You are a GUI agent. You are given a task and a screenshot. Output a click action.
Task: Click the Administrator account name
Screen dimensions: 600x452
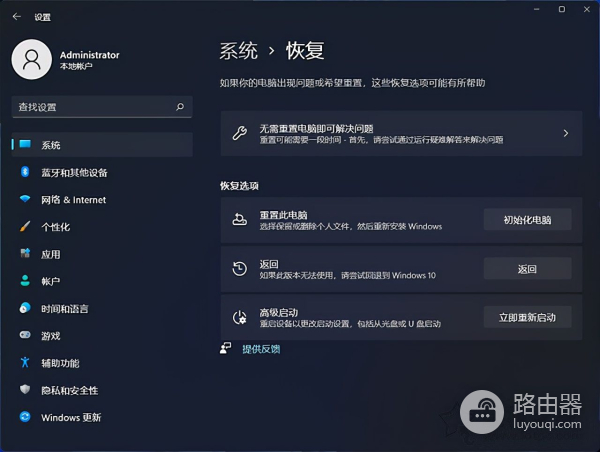point(90,55)
